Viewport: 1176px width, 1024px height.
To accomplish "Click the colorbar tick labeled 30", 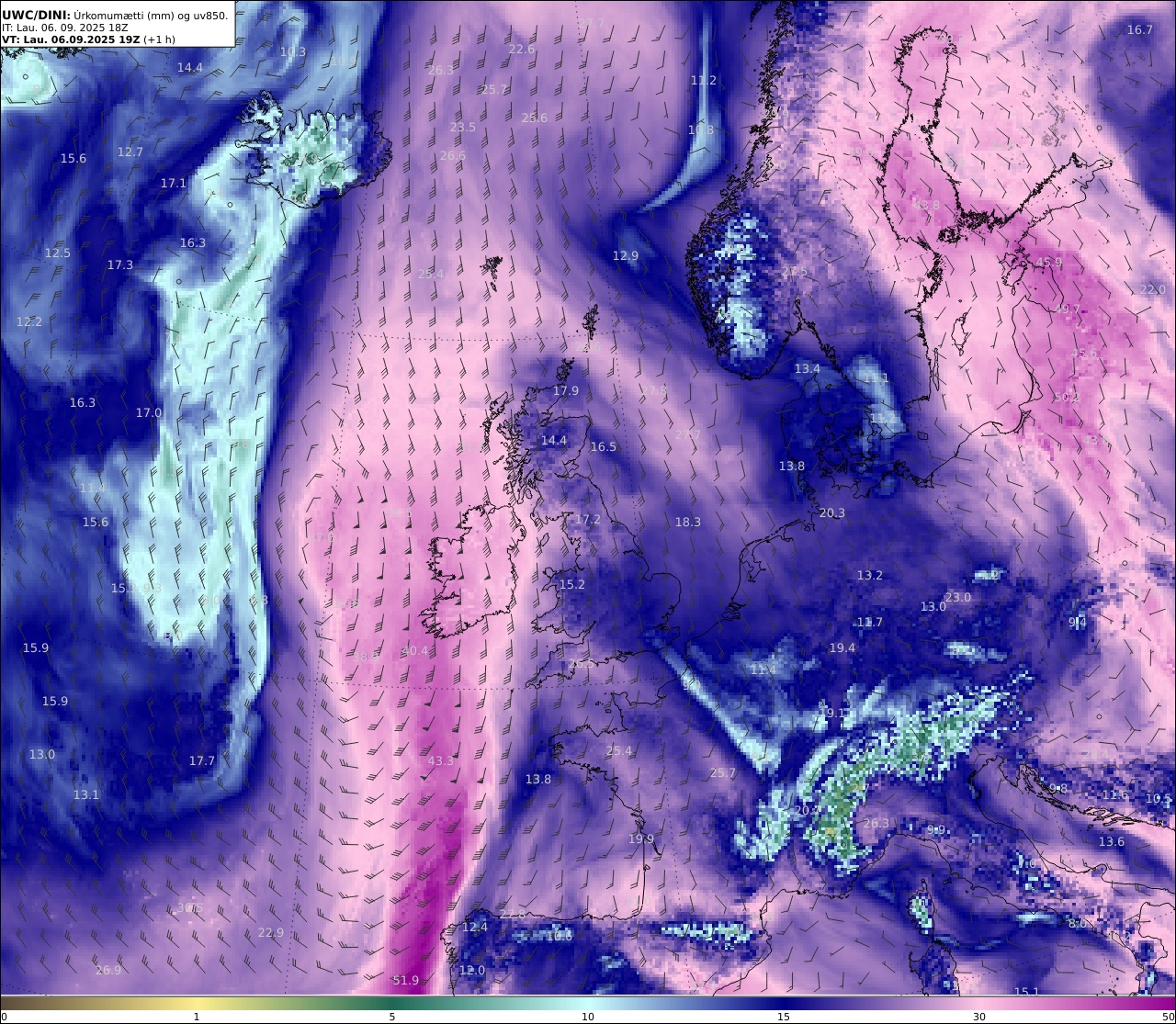I will (x=979, y=1017).
